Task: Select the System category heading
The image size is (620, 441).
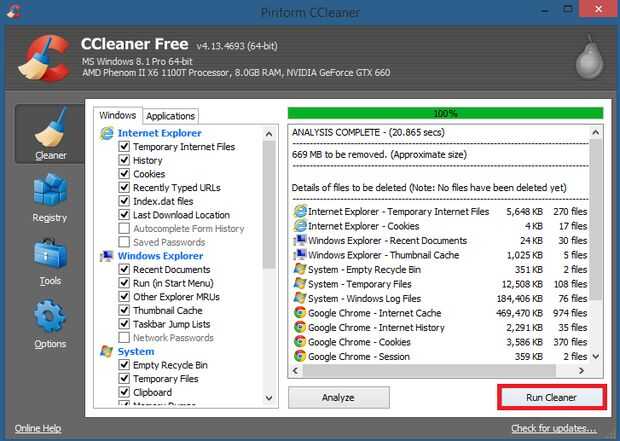Action: point(136,352)
